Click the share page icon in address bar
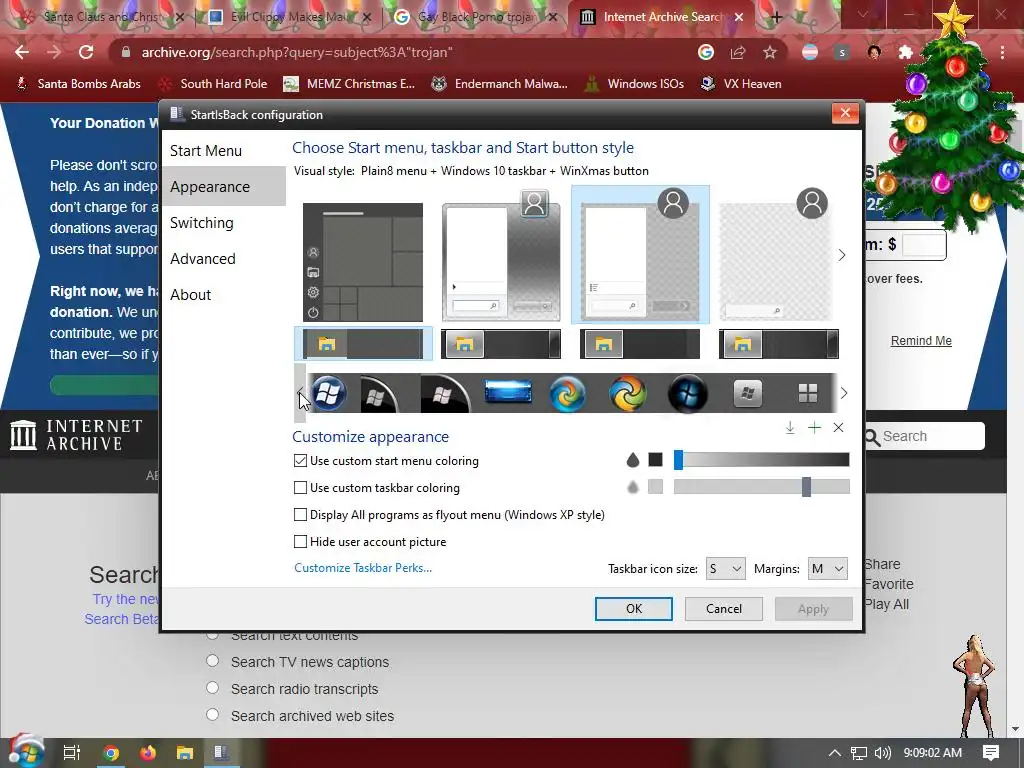Viewport: 1024px width, 768px height. 738,52
